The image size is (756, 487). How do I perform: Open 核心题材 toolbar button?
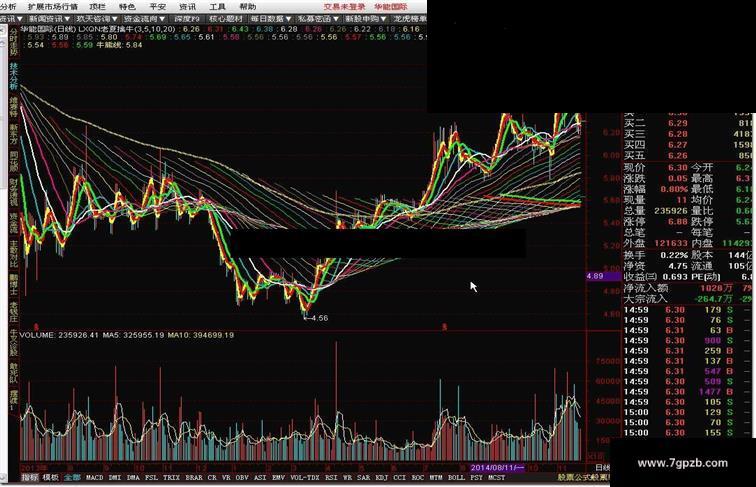pos(226,19)
